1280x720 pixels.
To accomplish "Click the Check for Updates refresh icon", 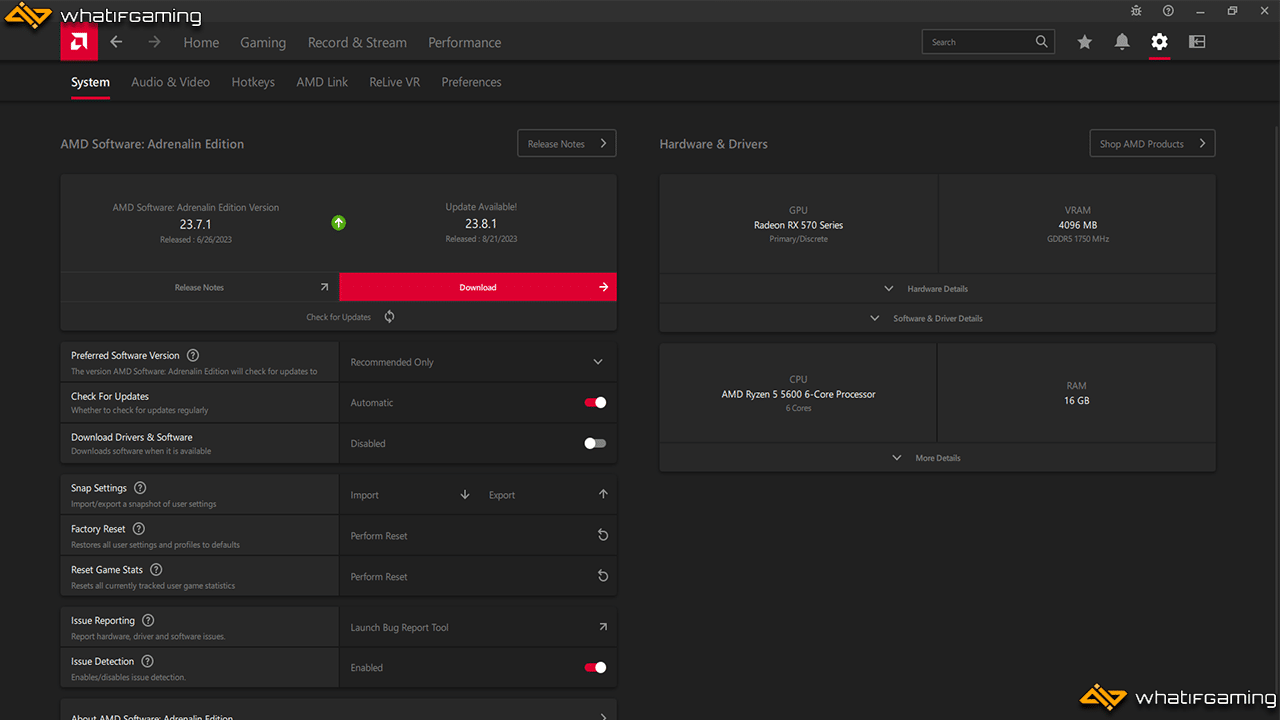I will pos(389,317).
